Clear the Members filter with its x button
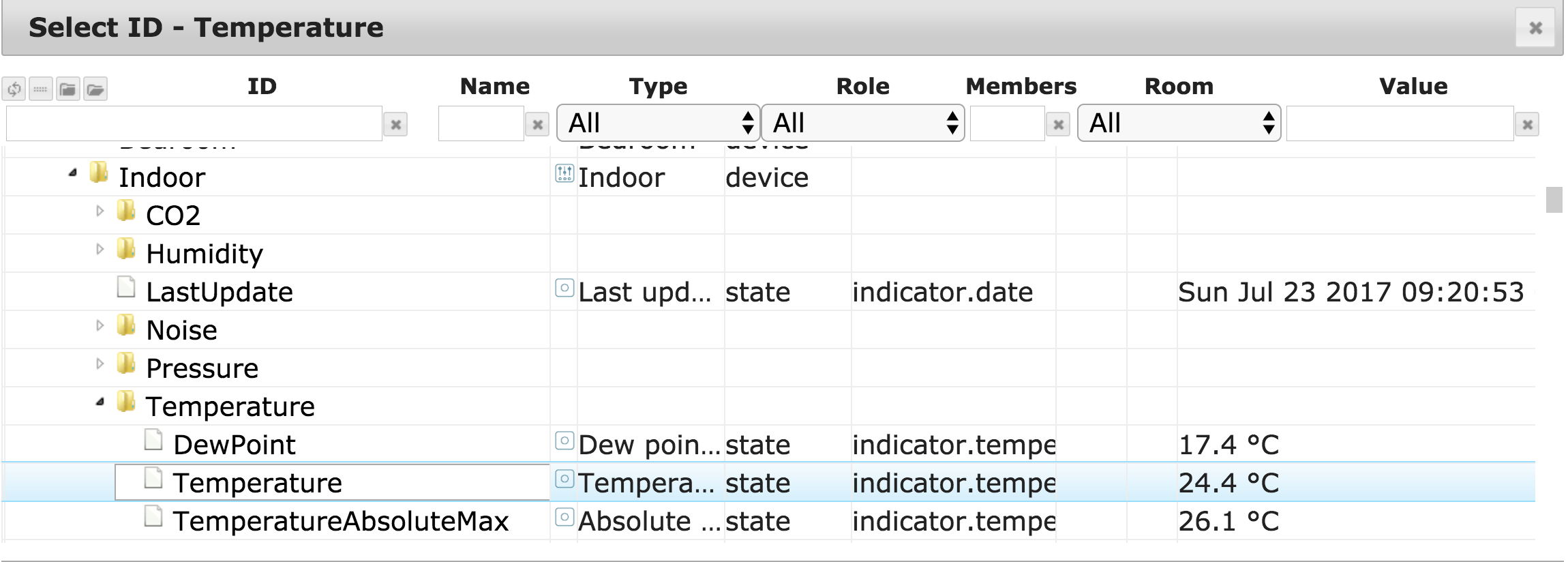 coord(1057,124)
